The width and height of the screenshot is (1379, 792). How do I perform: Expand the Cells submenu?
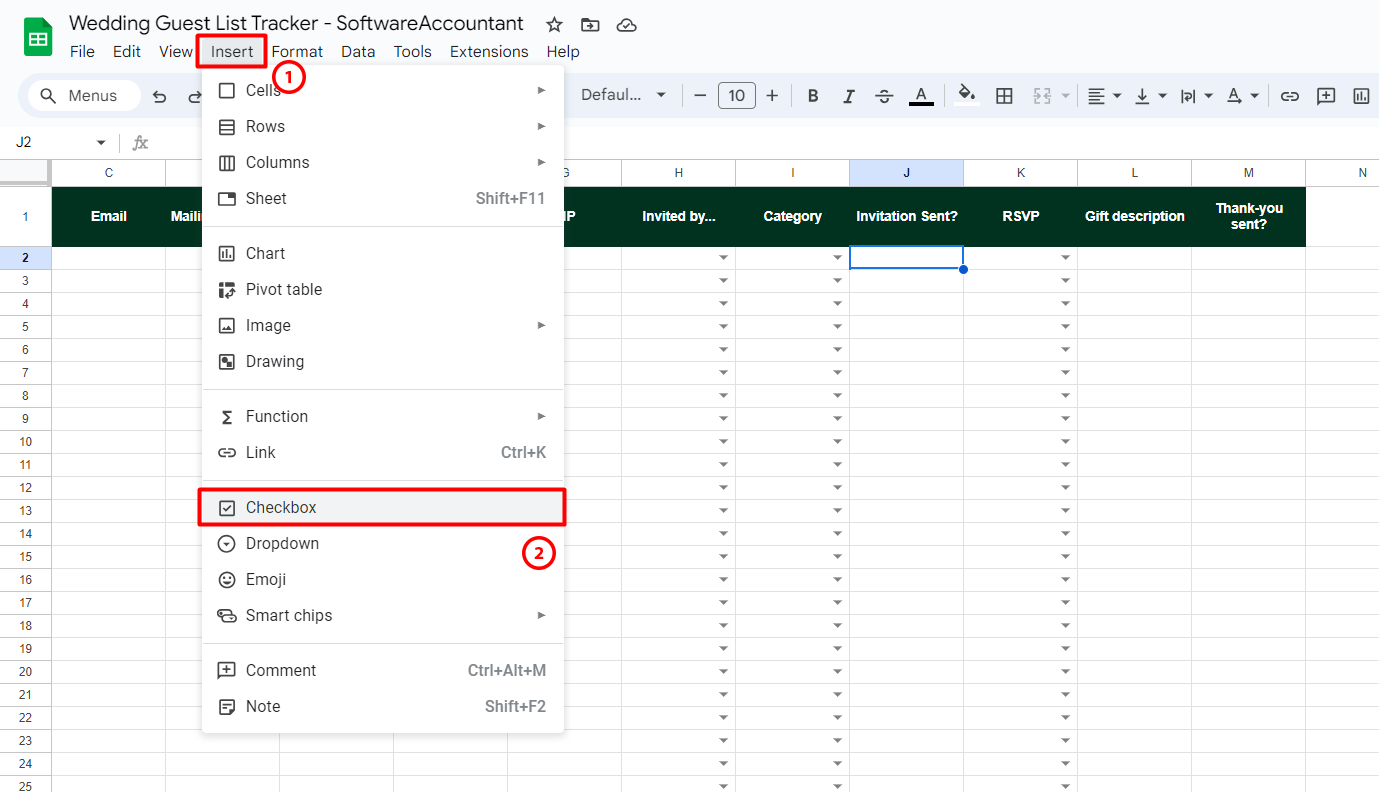click(x=383, y=90)
